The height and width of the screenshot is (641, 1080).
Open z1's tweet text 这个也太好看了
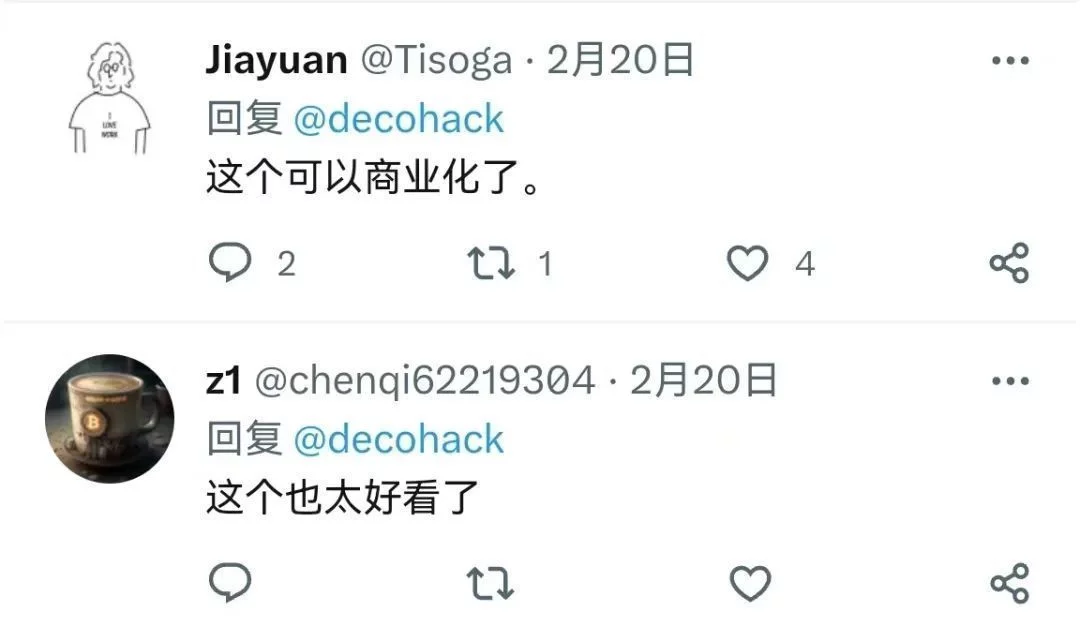pyautogui.click(x=342, y=497)
